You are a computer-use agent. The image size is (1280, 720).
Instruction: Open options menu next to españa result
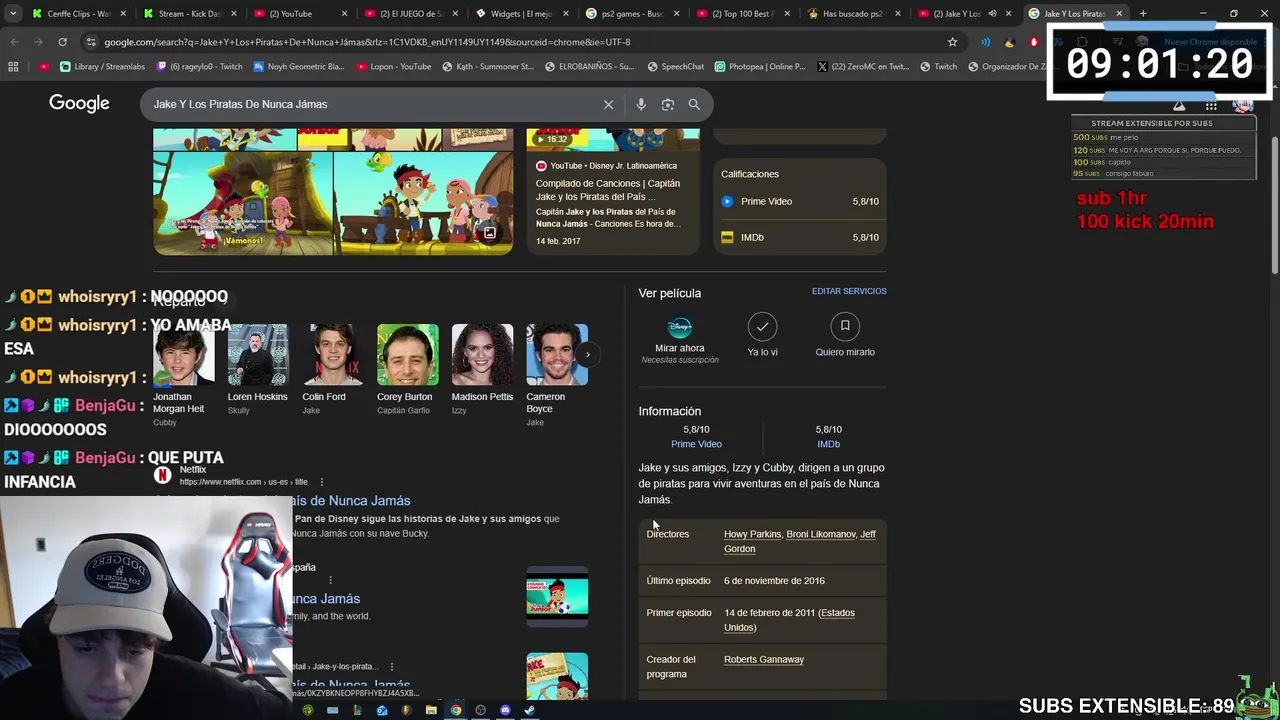click(330, 580)
